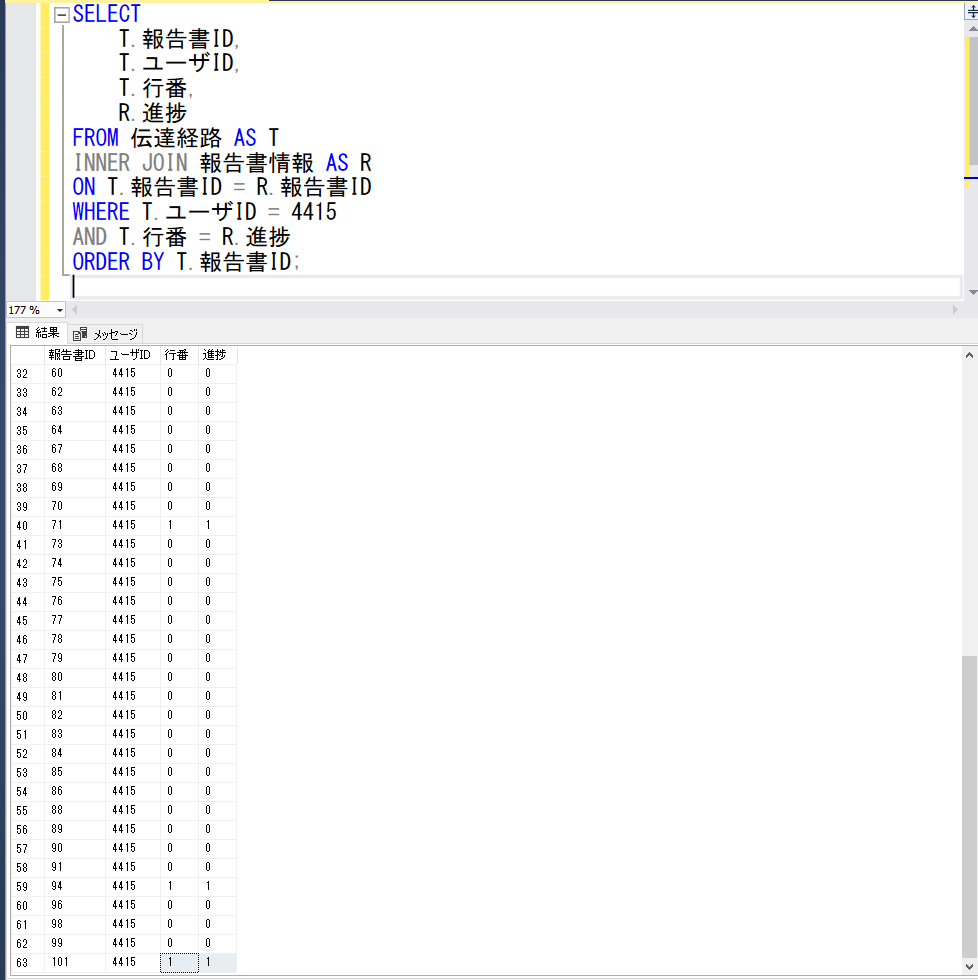
Task: Click the editor split window icon
Action: (x=971, y=12)
